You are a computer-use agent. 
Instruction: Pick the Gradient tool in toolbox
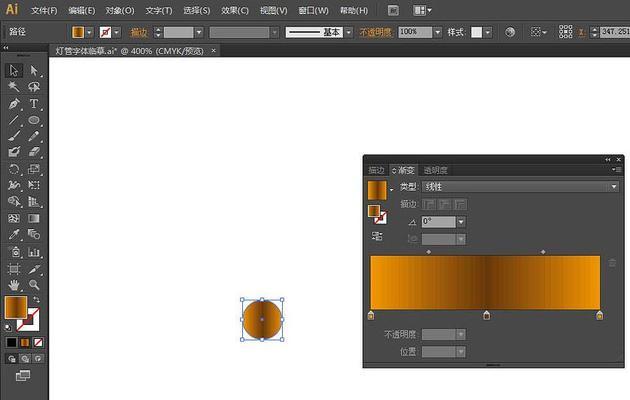click(x=34, y=218)
